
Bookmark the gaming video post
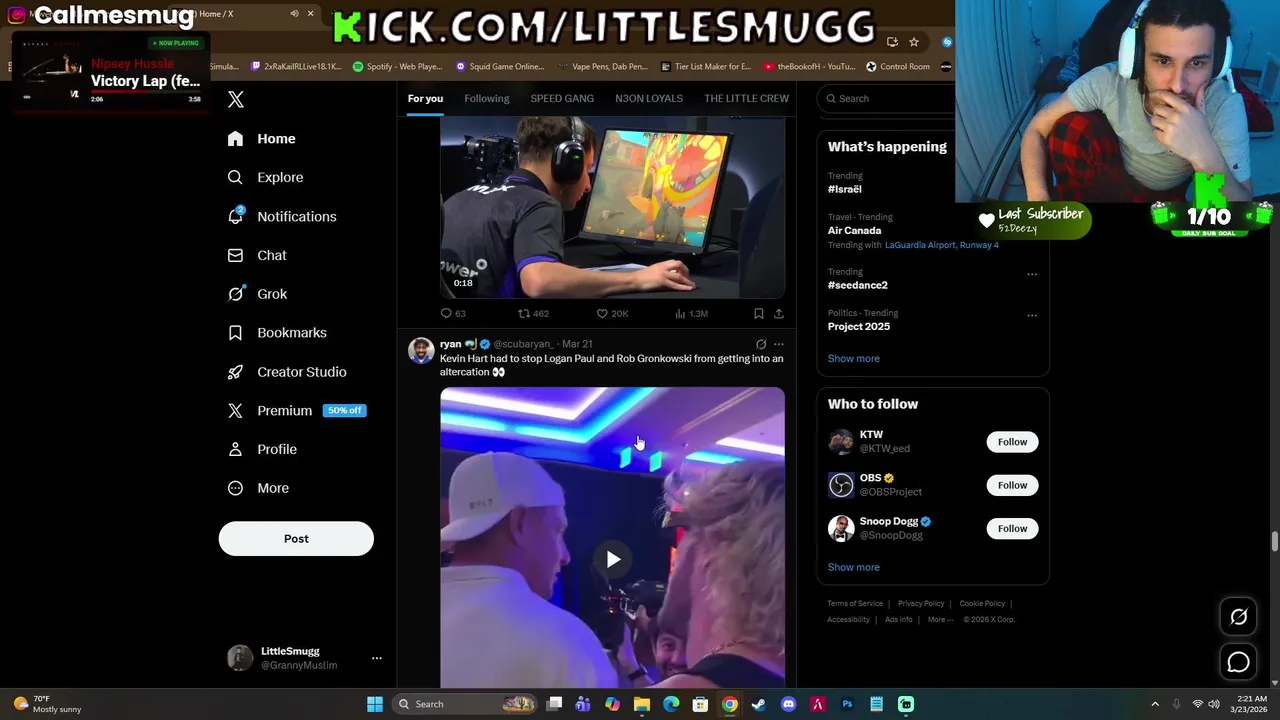pyautogui.click(x=759, y=314)
